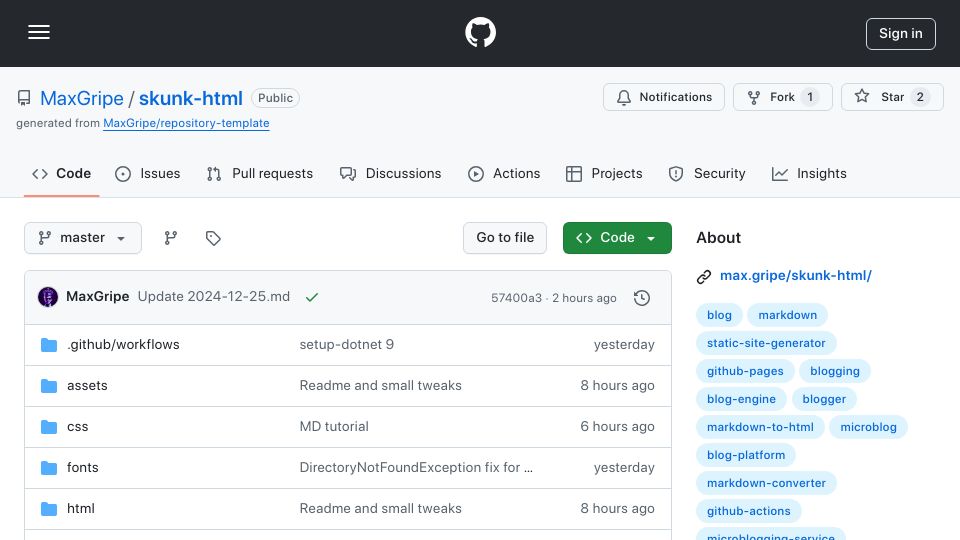Select the microblog topic tag
Viewport: 960px width, 540px height.
(868, 427)
